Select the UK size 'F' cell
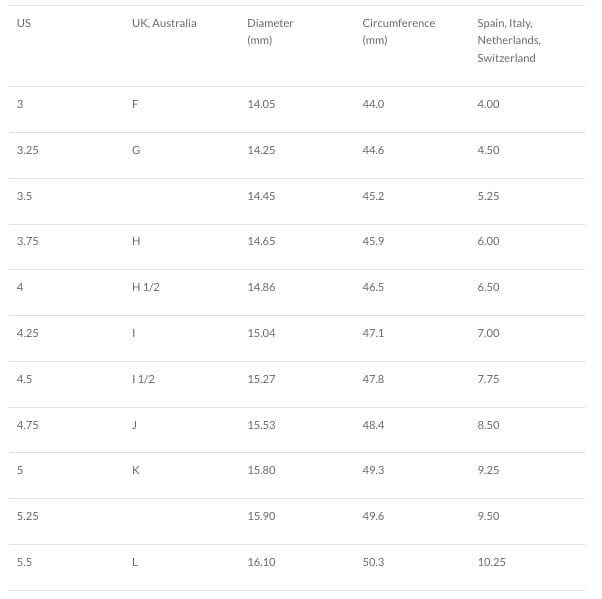Image resolution: width=602 pixels, height=599 pixels. click(x=135, y=104)
